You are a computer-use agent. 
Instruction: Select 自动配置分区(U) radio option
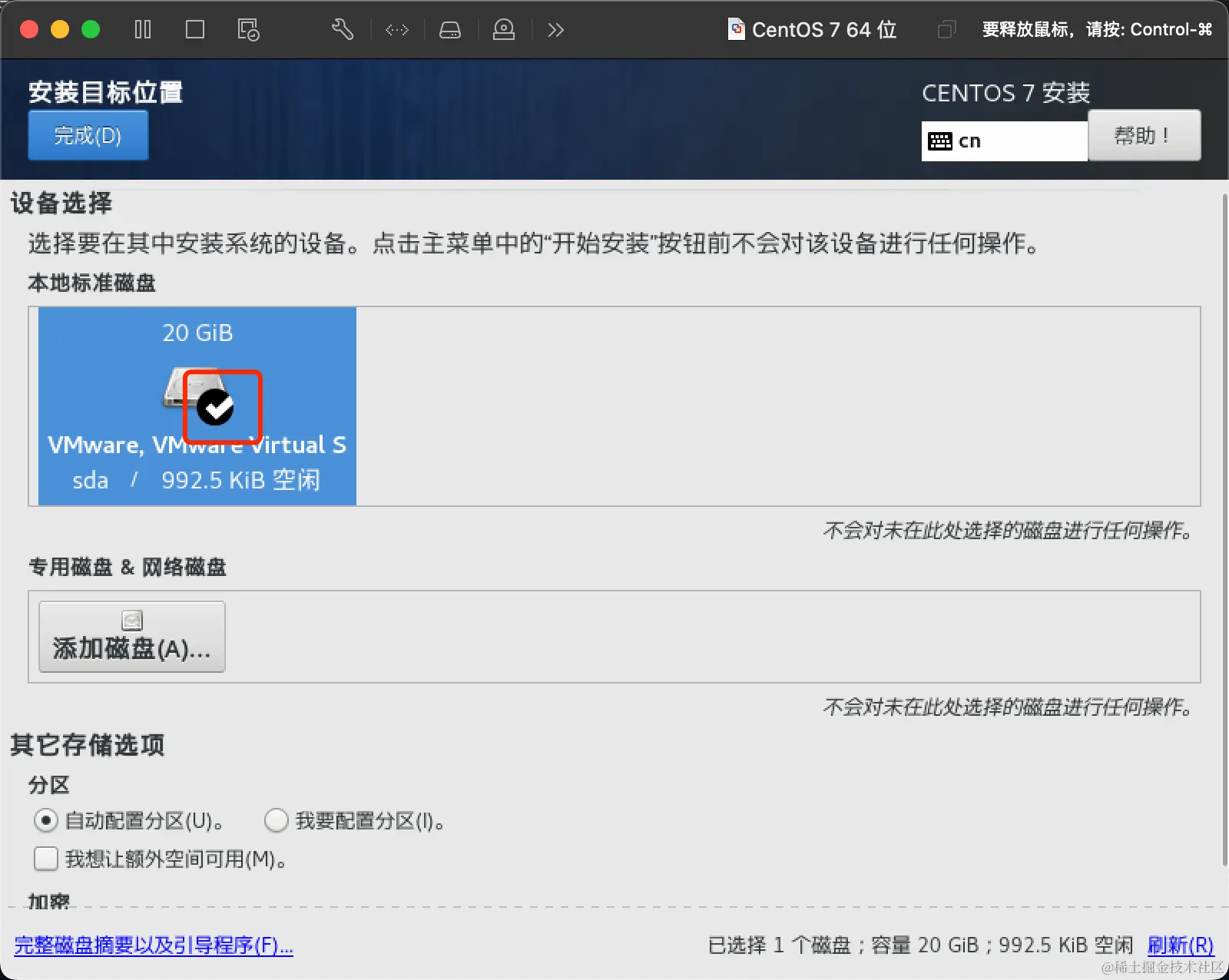point(46,821)
